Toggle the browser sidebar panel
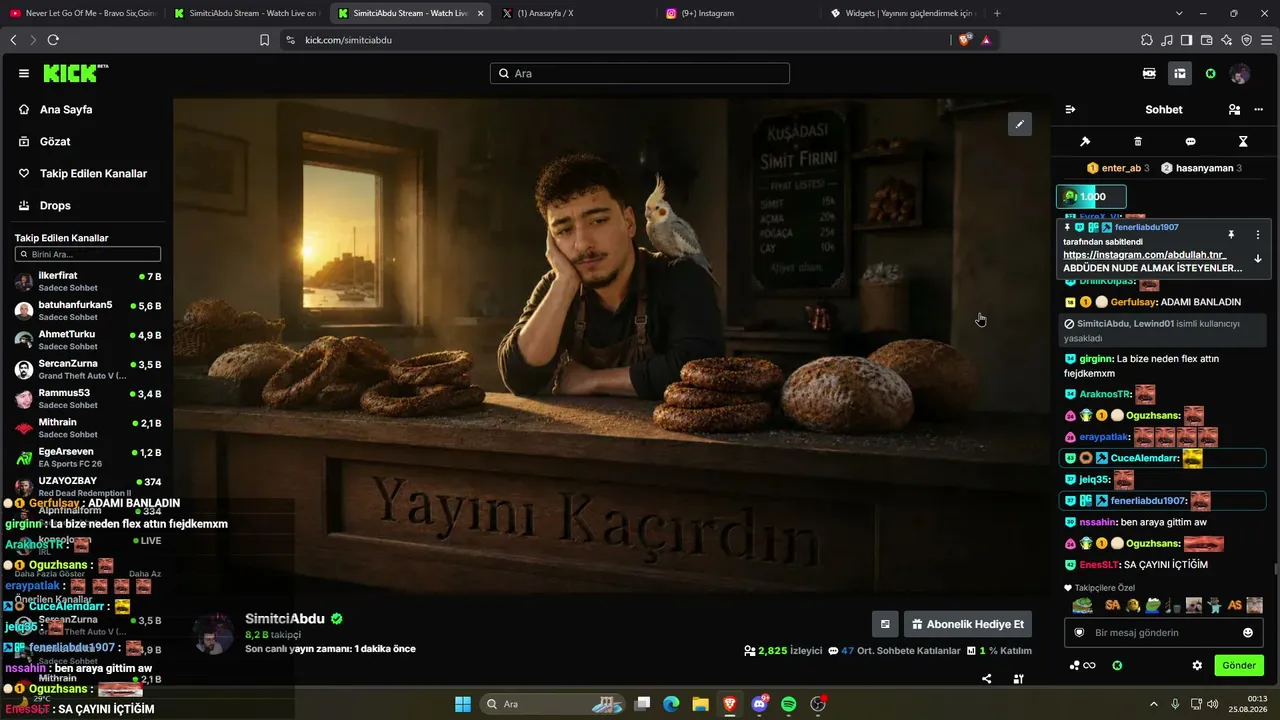Screen dimensions: 1280x720 (1187, 40)
